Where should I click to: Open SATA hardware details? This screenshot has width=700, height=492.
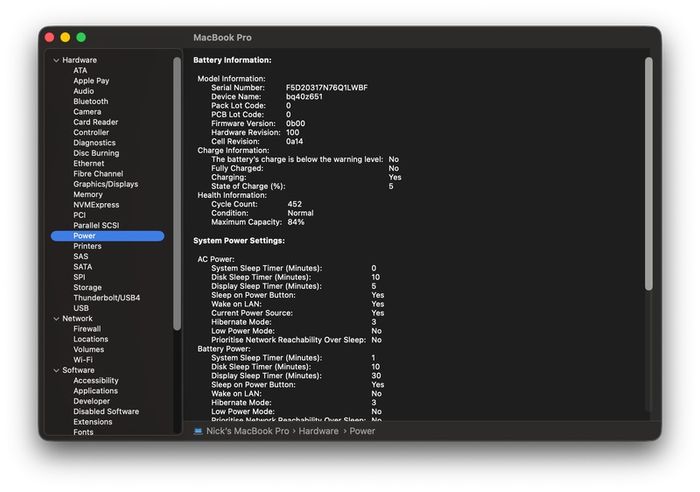coord(83,267)
